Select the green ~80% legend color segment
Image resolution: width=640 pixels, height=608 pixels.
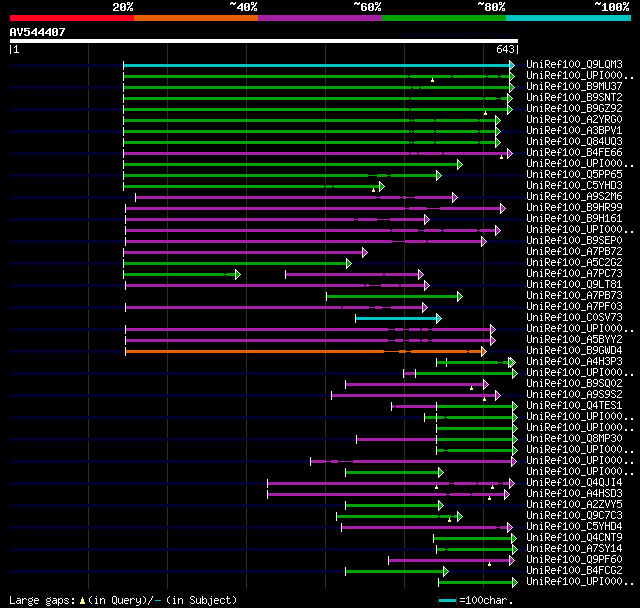click(x=444, y=18)
